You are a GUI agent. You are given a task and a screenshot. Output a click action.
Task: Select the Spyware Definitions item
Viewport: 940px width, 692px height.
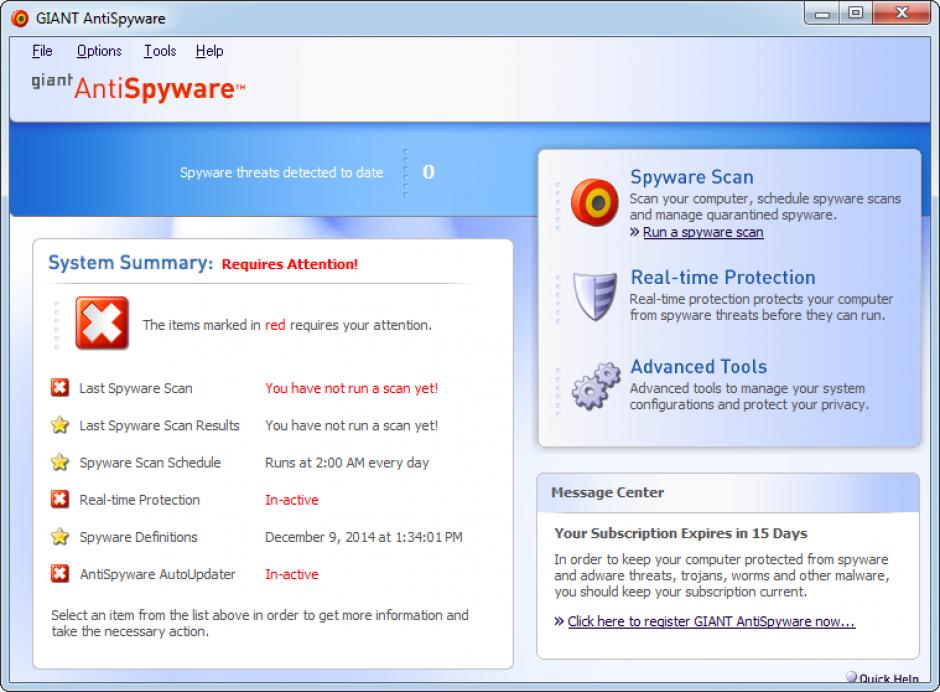tap(138, 537)
